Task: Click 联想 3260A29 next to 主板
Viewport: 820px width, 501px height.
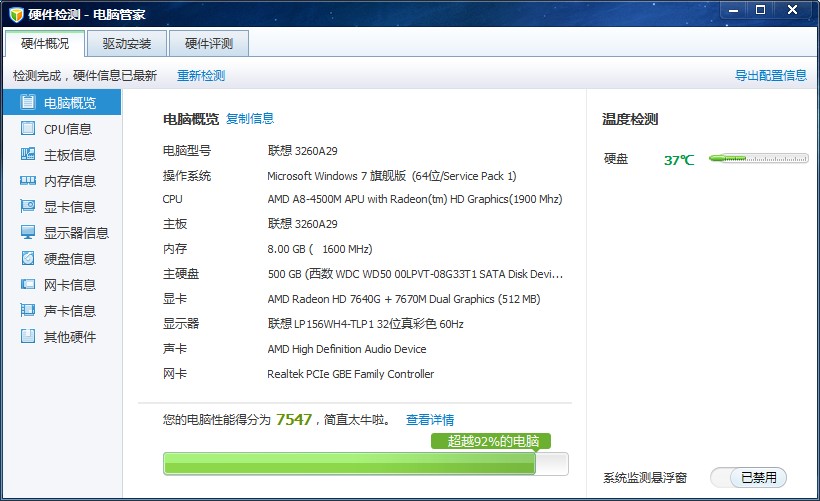Action: [302, 224]
